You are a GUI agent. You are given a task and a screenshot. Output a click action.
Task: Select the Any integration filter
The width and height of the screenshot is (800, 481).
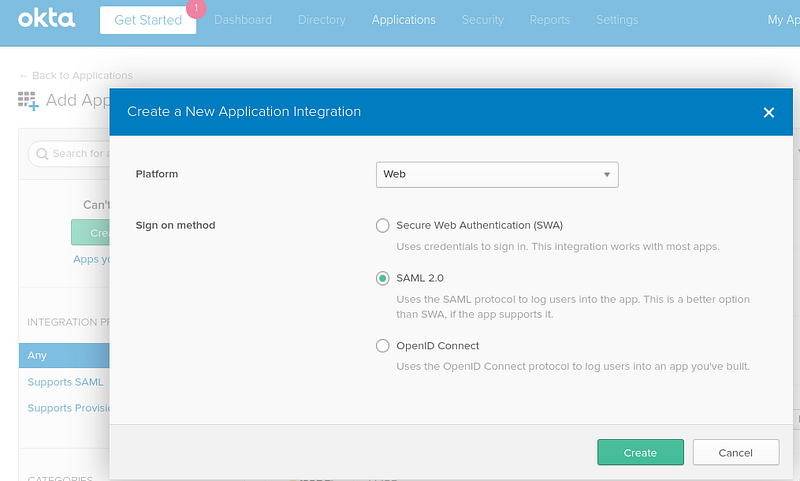pyautogui.click(x=64, y=355)
